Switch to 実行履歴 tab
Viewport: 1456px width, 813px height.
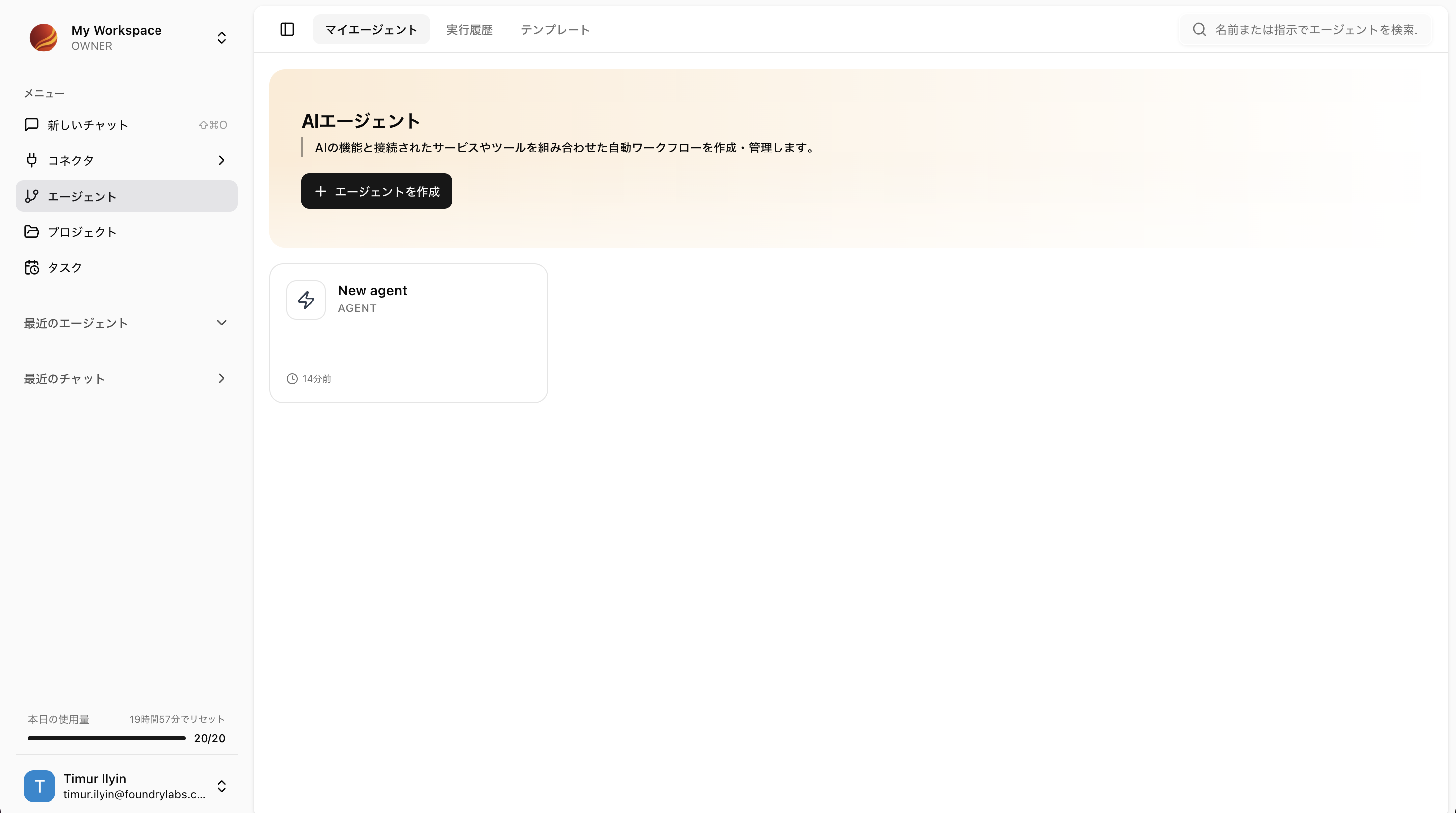click(x=469, y=29)
